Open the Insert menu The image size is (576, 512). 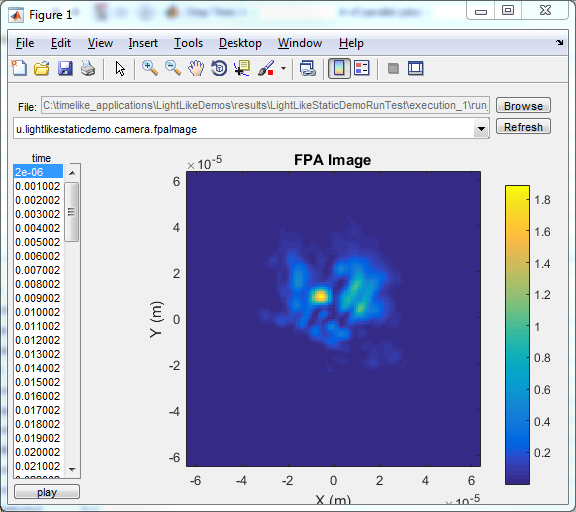(143, 43)
